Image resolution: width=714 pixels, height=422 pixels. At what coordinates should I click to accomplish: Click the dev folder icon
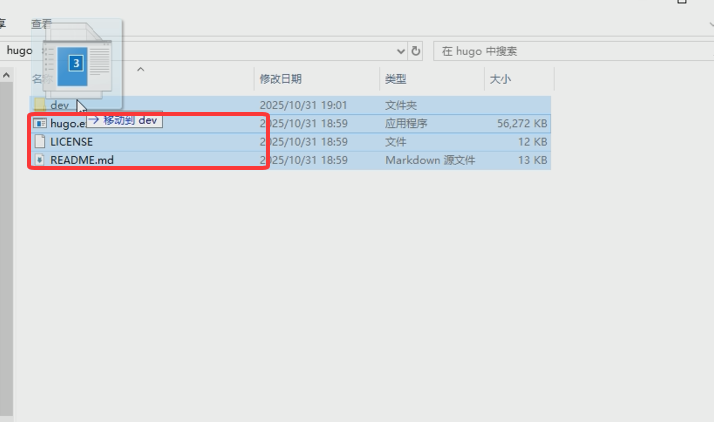click(x=40, y=105)
